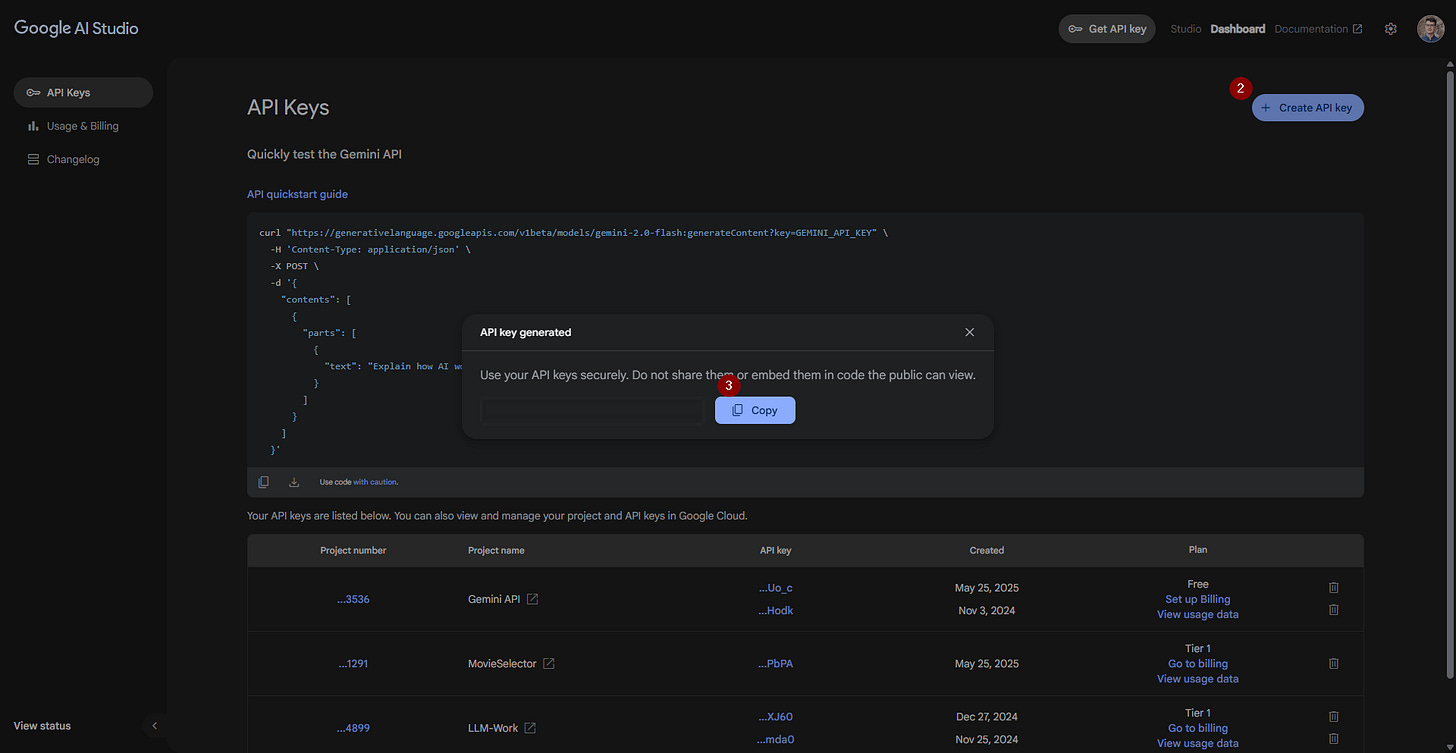Screen dimensions: 1456x753
Task: View usage data for Gemini API
Action: point(1198,614)
